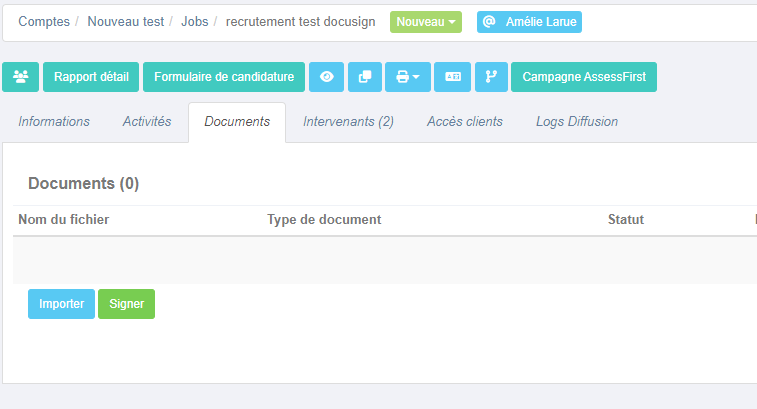Viewport: 757px width, 409px height.
Task: Open the Logs Diffusion tab
Action: [x=577, y=121]
